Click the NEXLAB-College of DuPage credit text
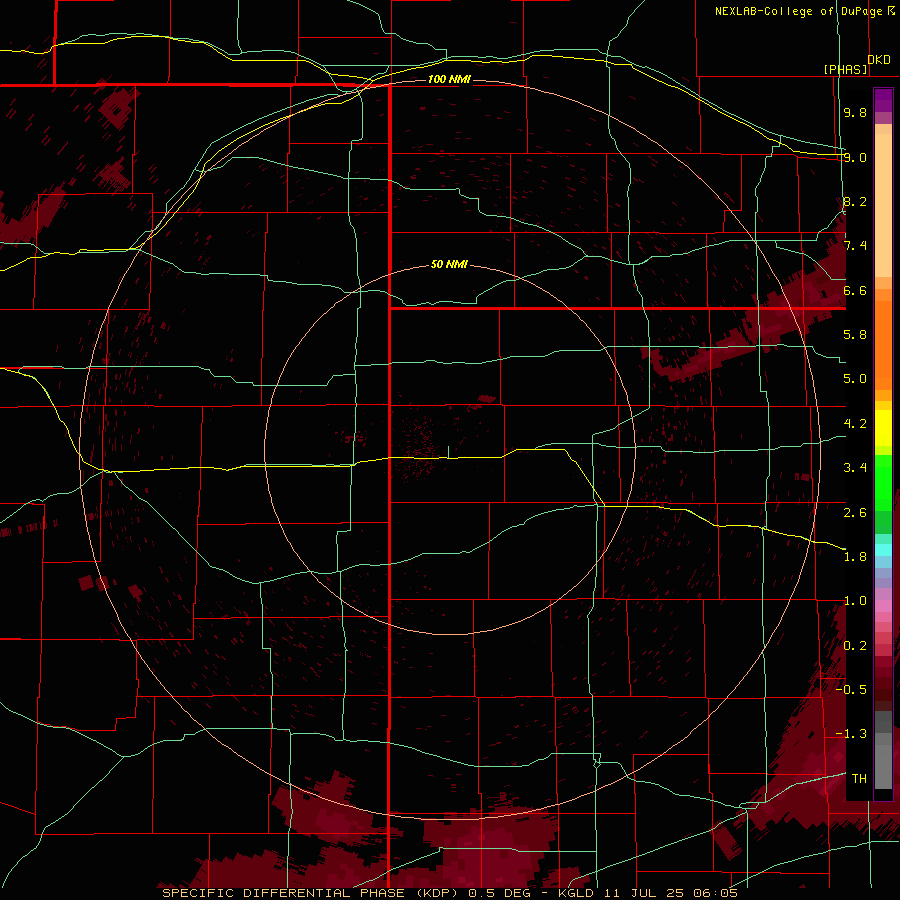This screenshot has width=900, height=900. 798,11
